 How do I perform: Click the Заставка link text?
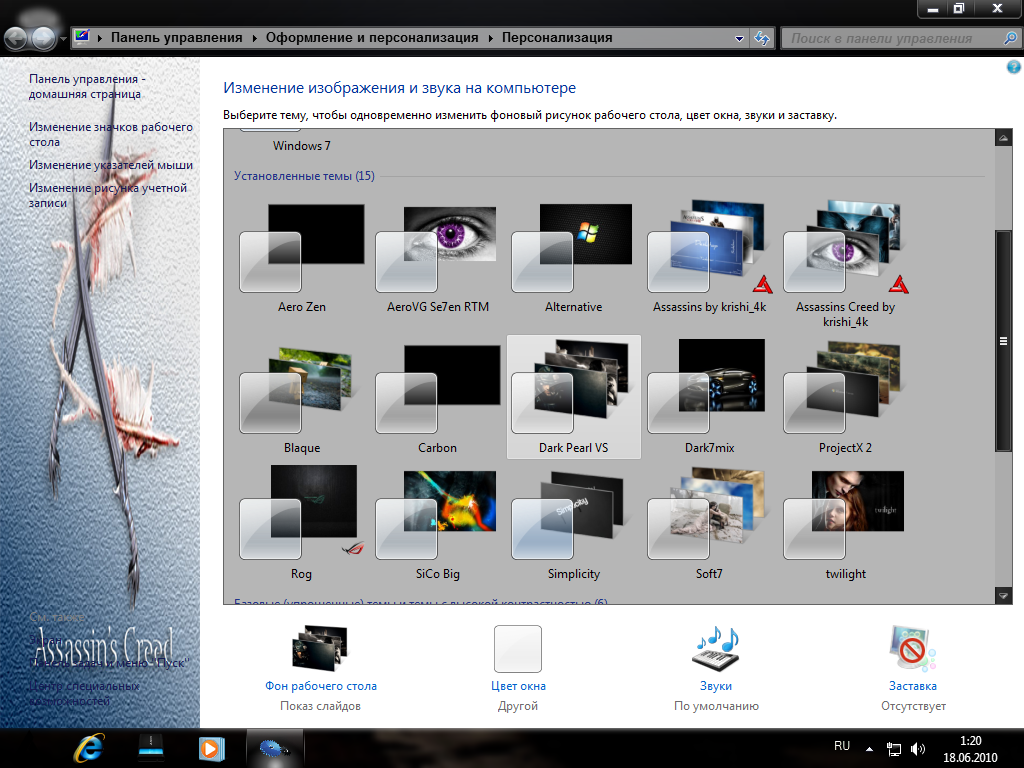(912, 686)
